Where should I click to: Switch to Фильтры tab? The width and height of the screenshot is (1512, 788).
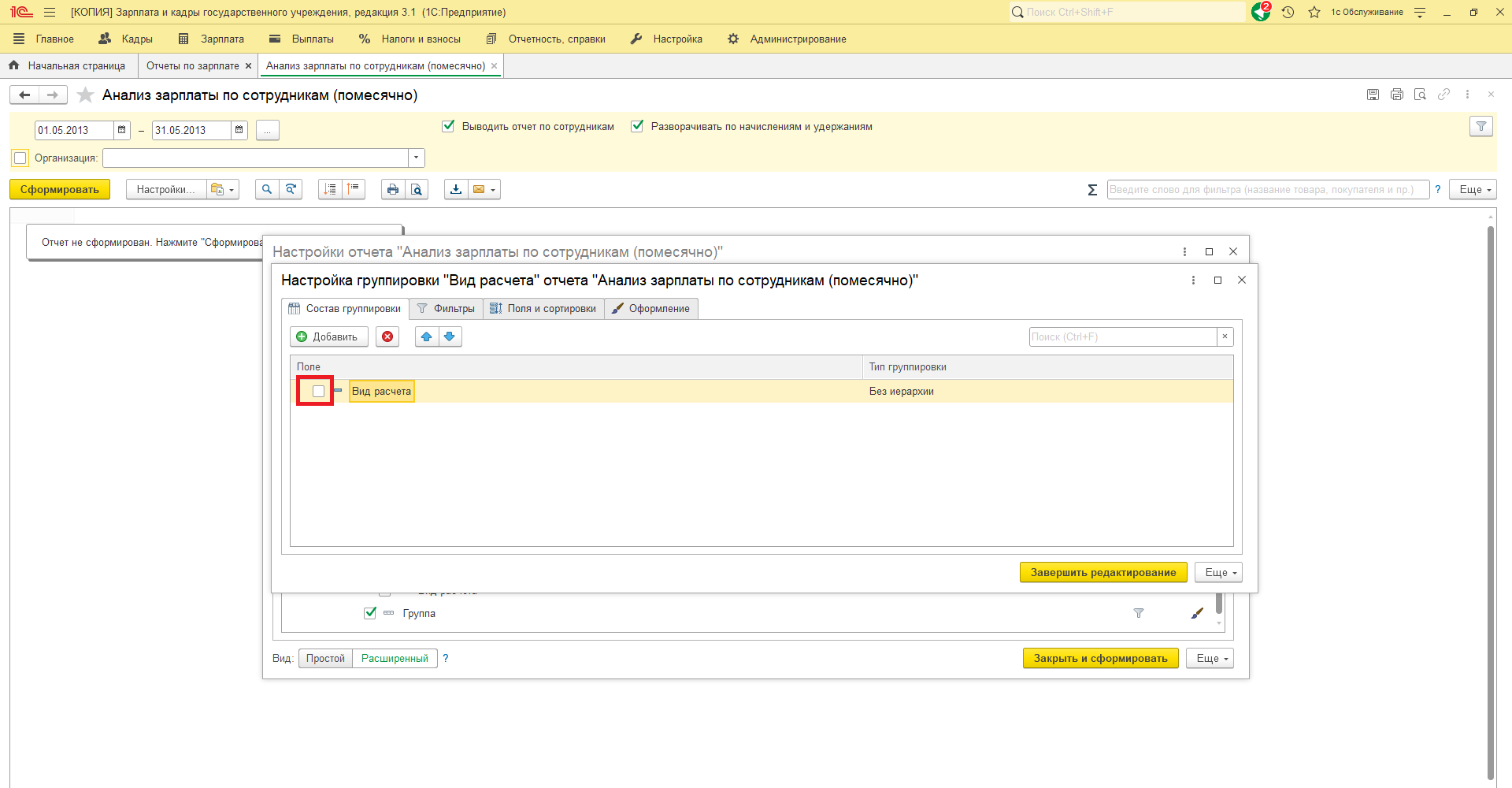pyautogui.click(x=446, y=308)
